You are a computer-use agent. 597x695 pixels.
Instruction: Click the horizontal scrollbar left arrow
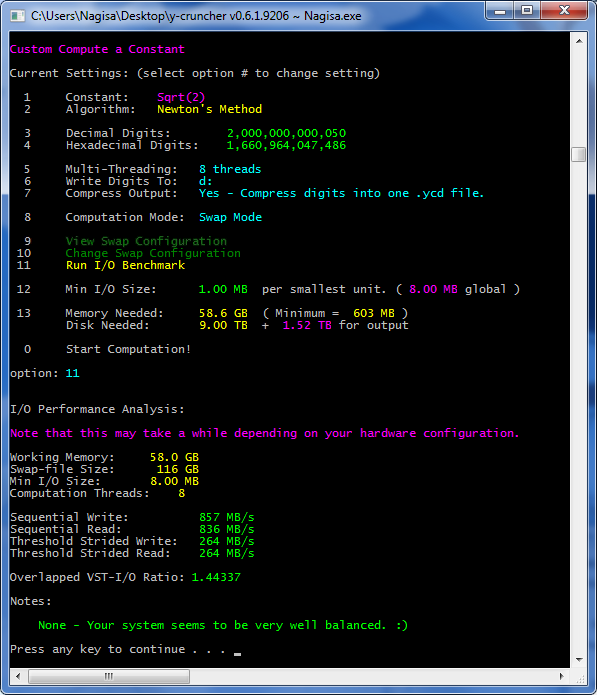click(18, 676)
